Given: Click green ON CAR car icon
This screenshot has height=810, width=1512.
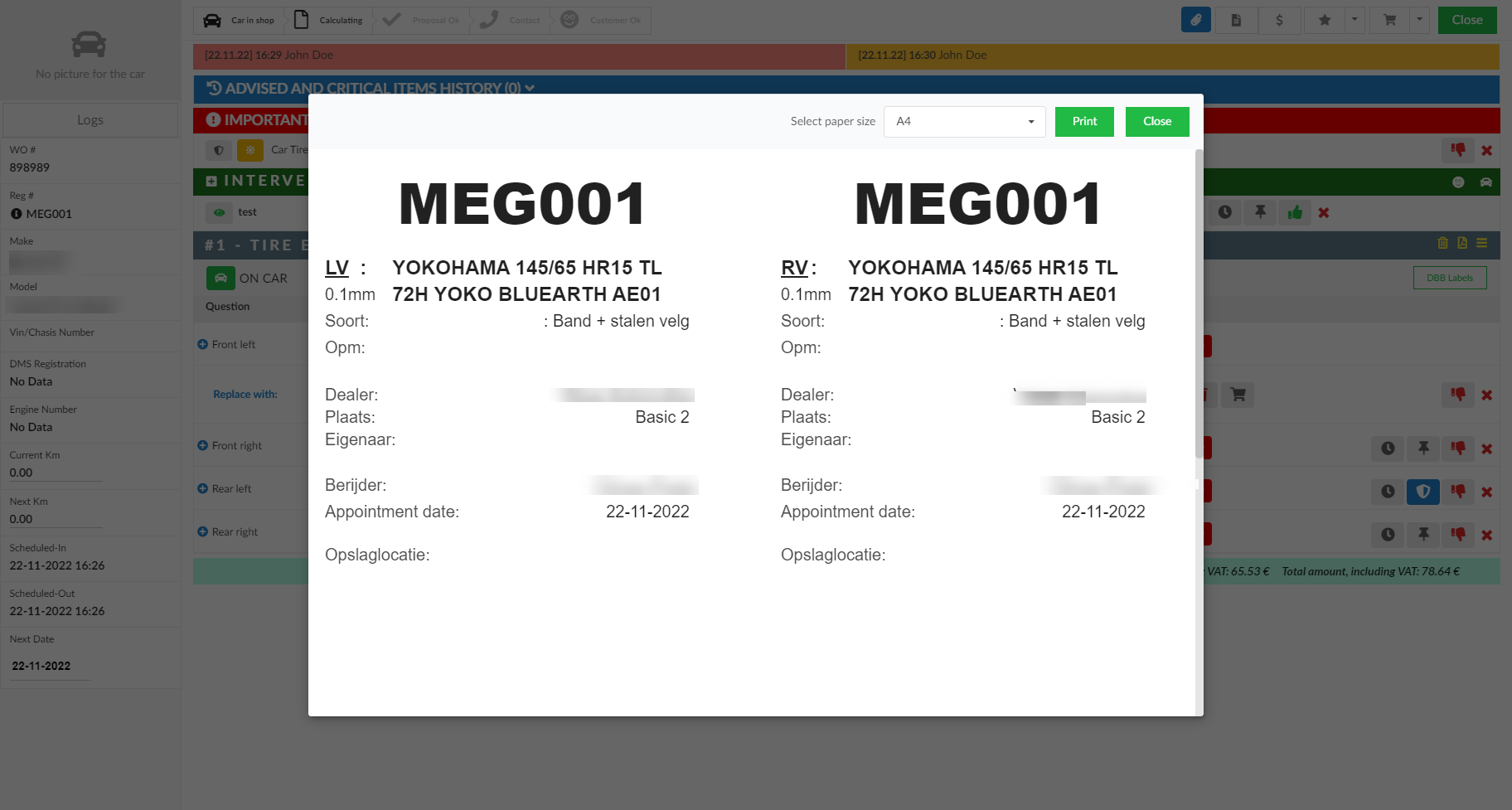Looking at the screenshot, I should click(x=220, y=278).
